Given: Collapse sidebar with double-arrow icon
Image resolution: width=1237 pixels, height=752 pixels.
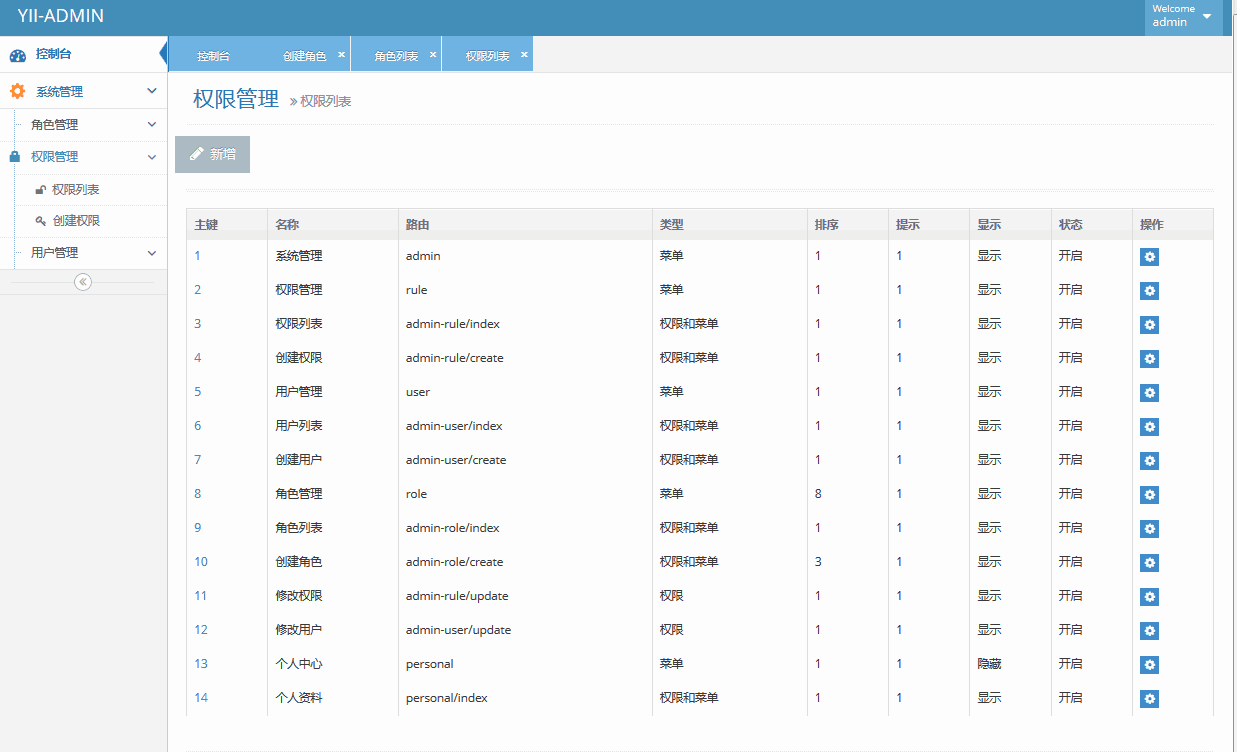Looking at the screenshot, I should coord(83,282).
